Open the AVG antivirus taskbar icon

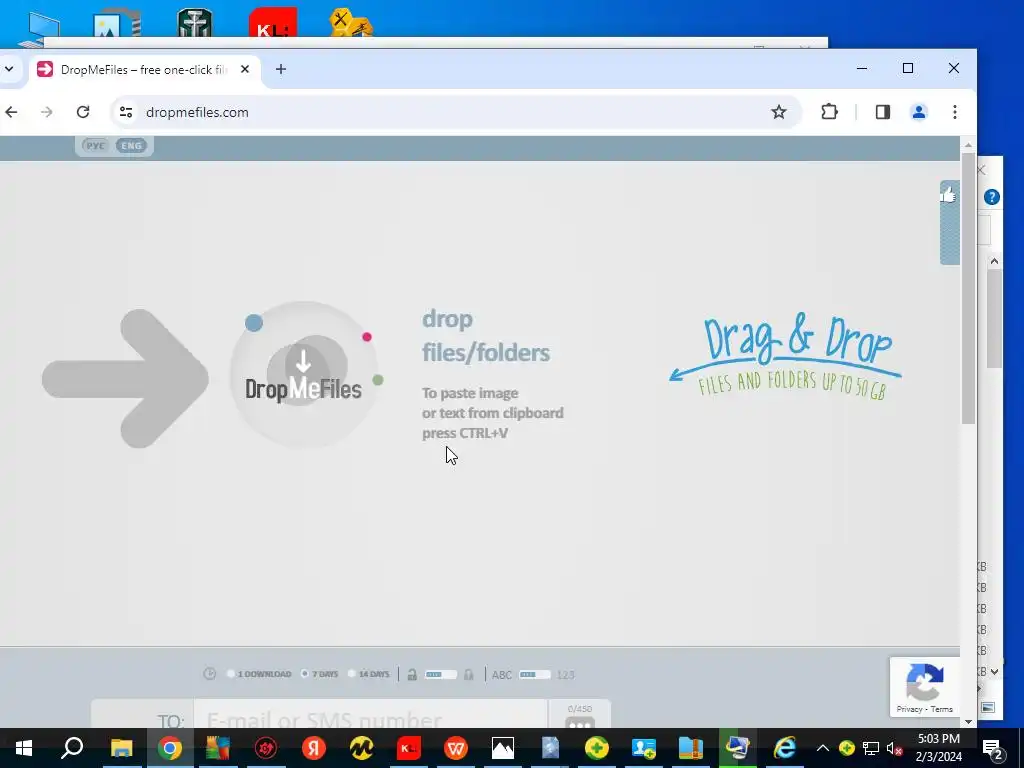tap(217, 748)
